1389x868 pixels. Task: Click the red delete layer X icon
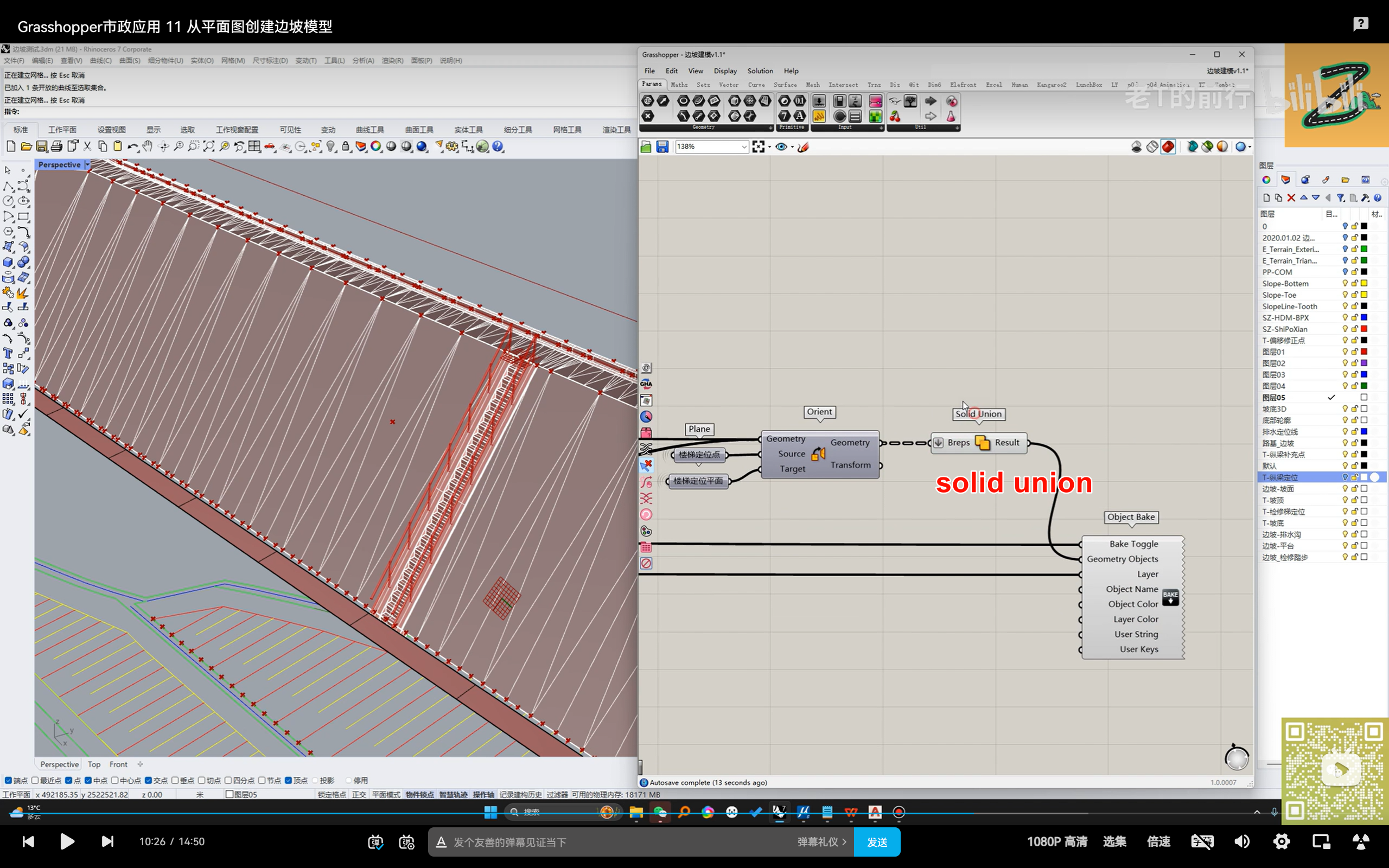coord(1291,197)
